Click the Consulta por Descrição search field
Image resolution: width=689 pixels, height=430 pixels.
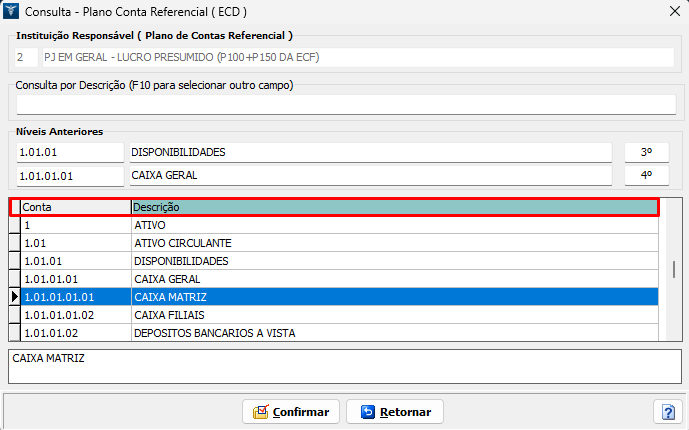coord(346,104)
